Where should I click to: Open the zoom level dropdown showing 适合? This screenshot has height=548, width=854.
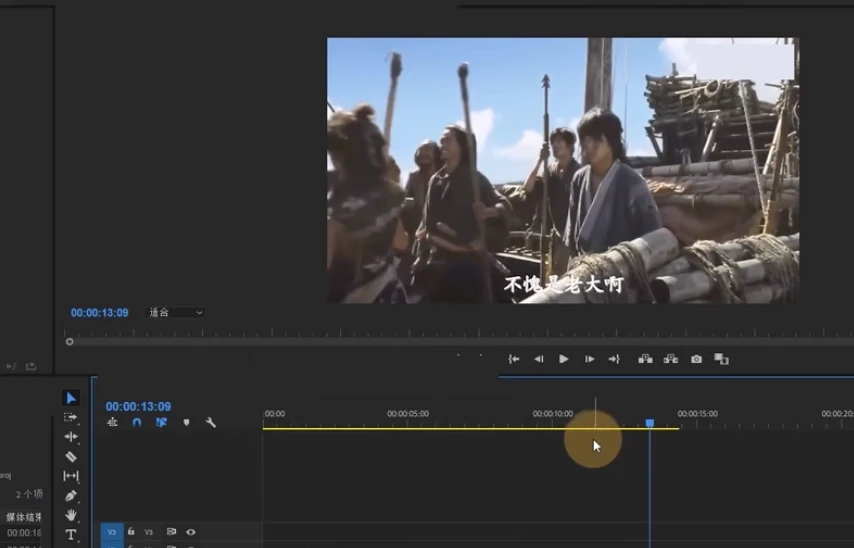click(x=175, y=313)
